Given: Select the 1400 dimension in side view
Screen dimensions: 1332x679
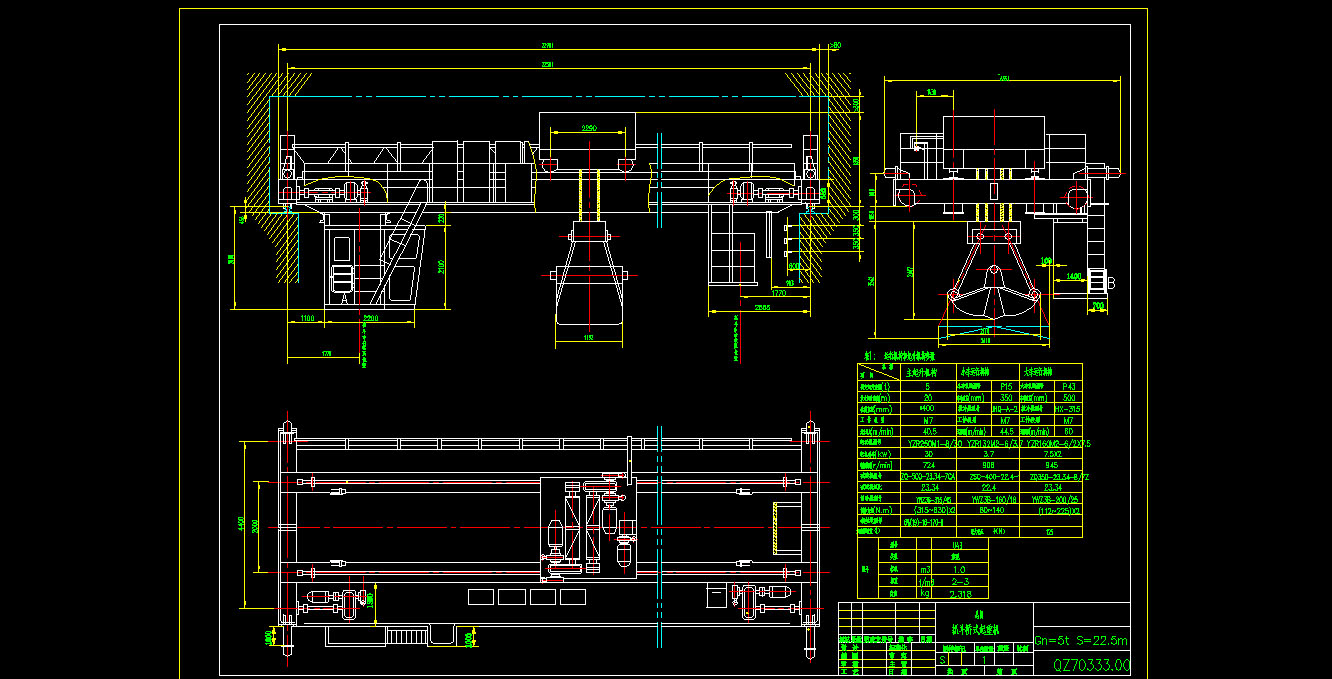Looking at the screenshot, I should pyautogui.click(x=1073, y=276).
